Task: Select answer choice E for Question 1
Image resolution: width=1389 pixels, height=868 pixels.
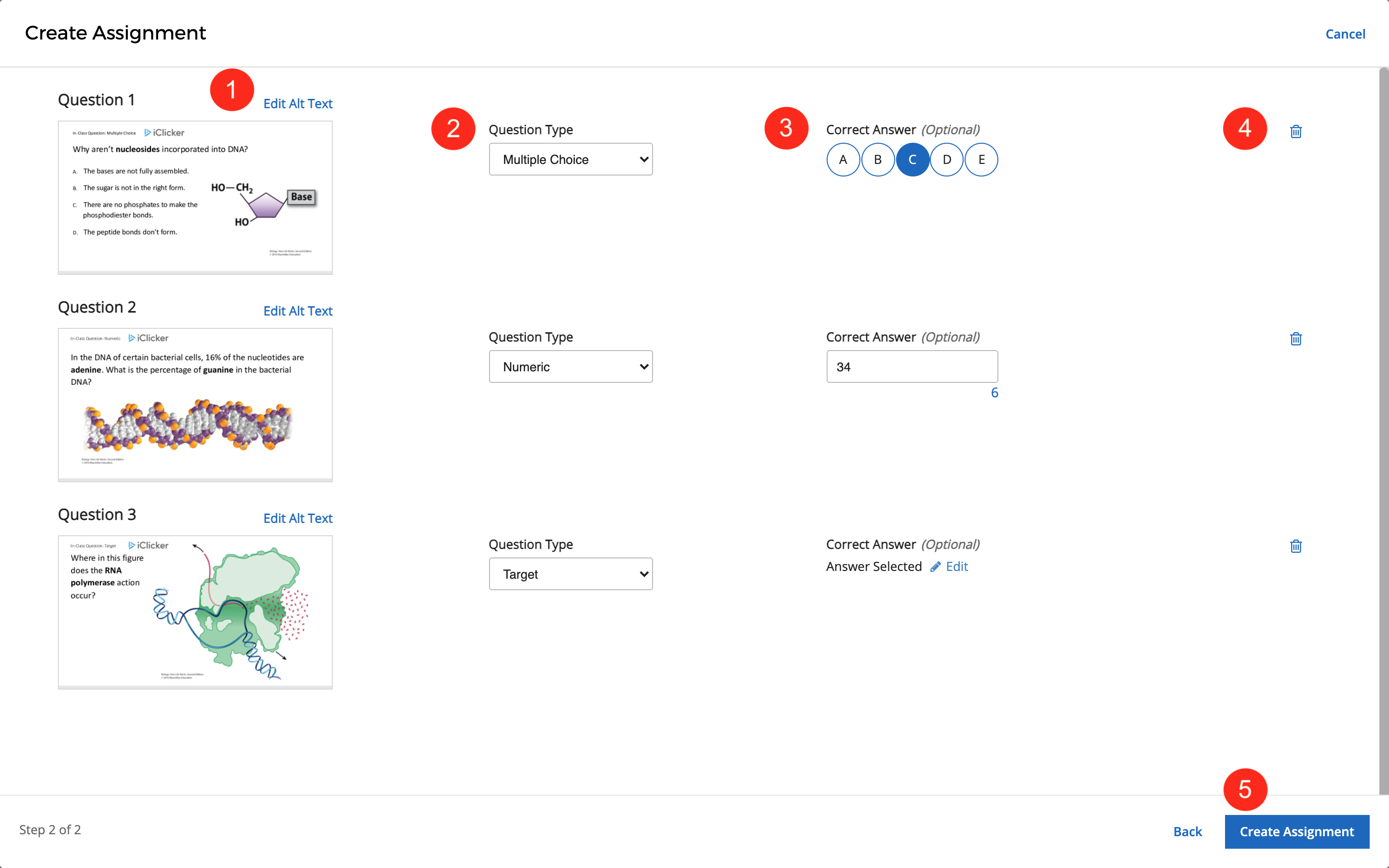Action: 981,159
